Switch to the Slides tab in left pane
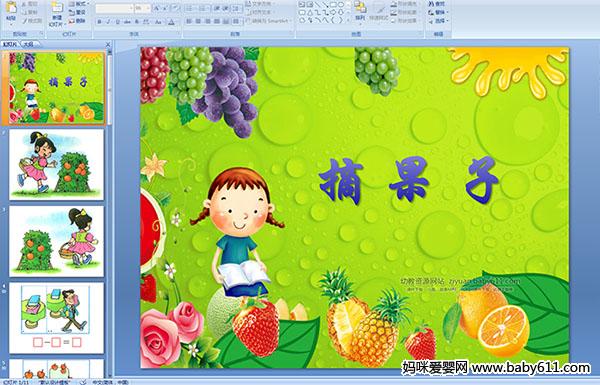 [x=10, y=44]
